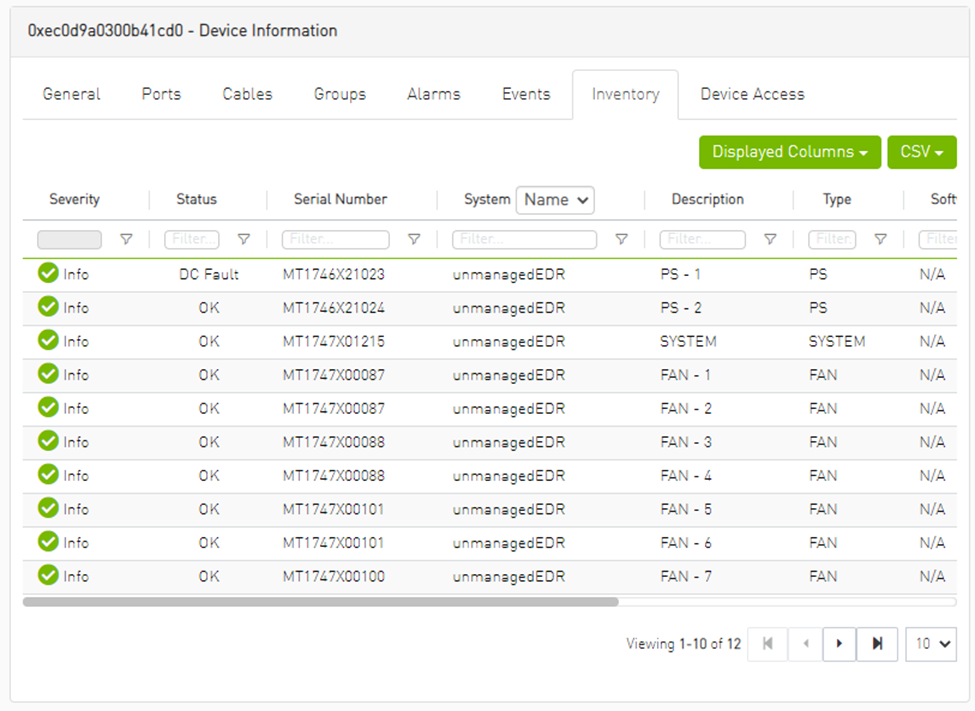Sort by the Description column header
This screenshot has height=711, width=975.
coord(707,200)
